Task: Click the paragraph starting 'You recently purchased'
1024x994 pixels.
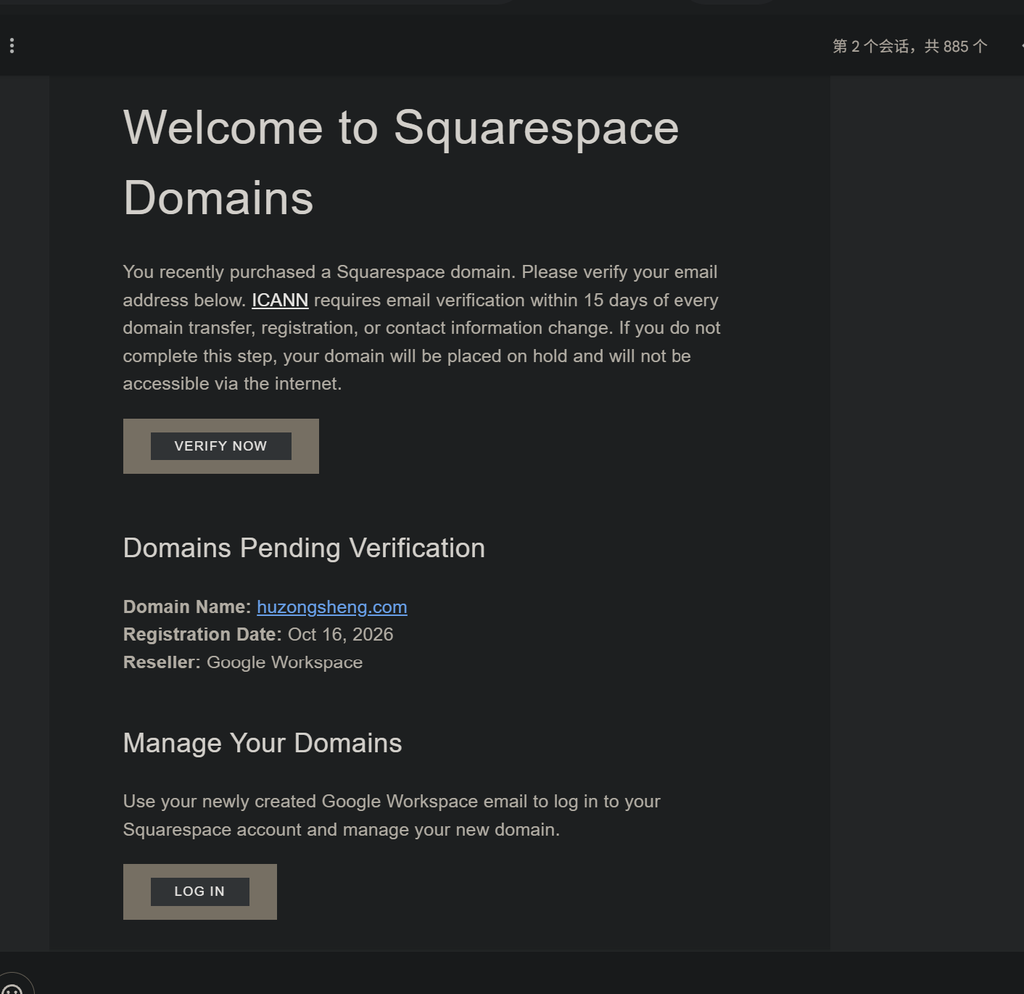Action: [x=422, y=328]
